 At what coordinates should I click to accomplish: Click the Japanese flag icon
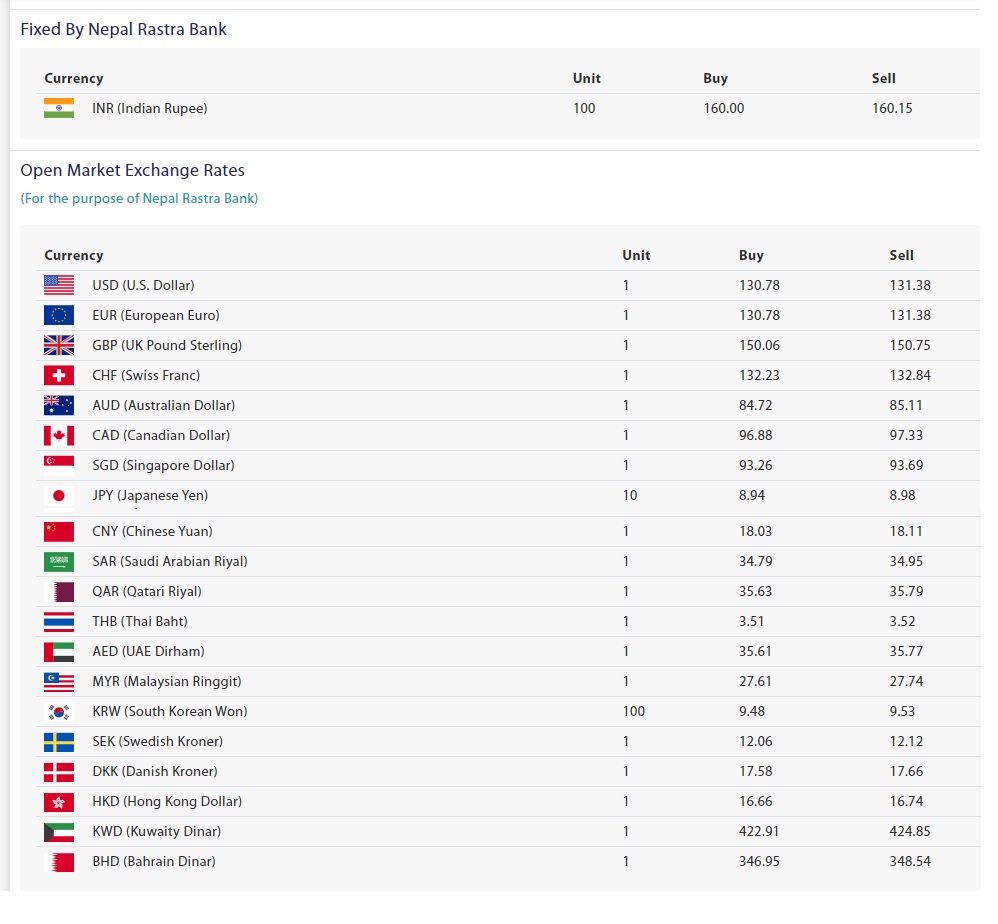[59, 496]
